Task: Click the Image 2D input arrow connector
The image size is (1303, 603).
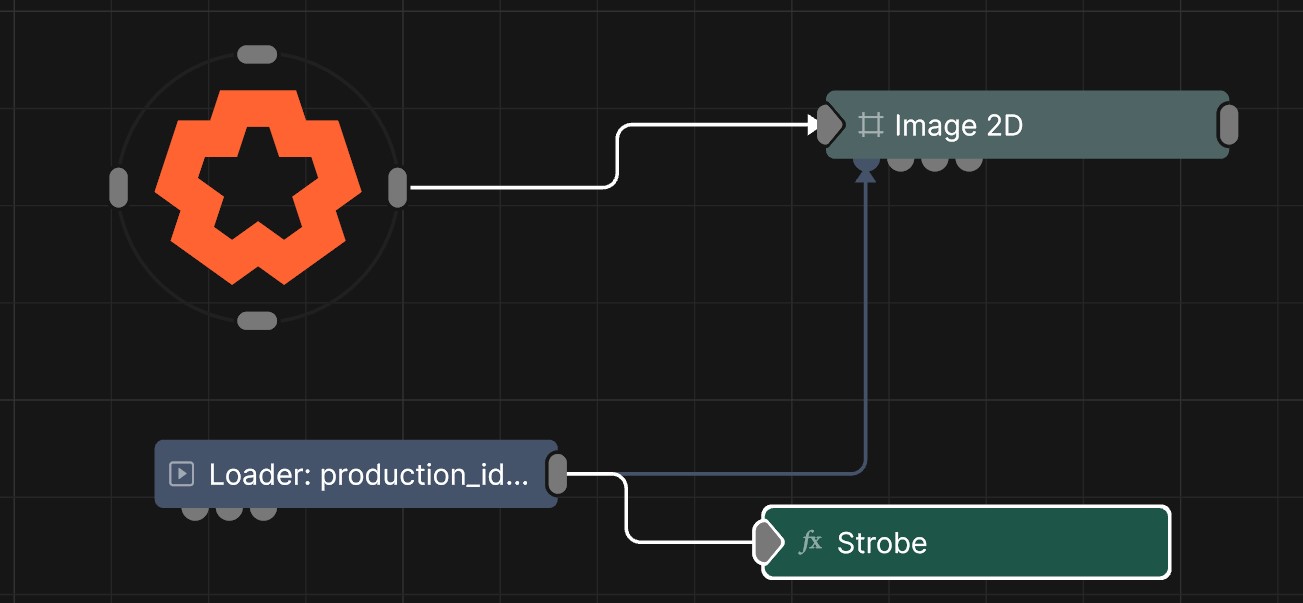Action: (x=830, y=125)
